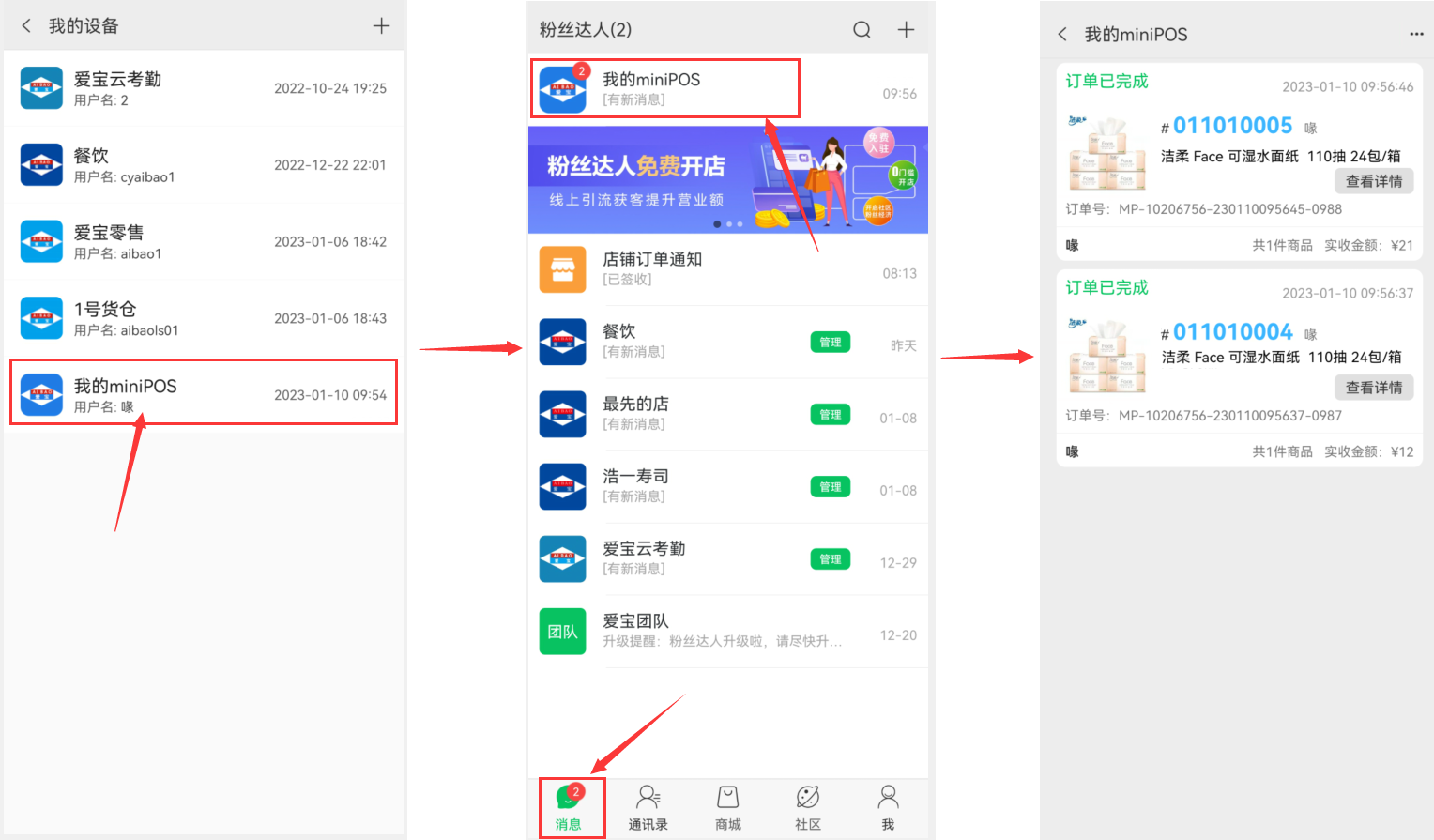Tap plus icon in 粉丝达人 header

click(x=906, y=30)
